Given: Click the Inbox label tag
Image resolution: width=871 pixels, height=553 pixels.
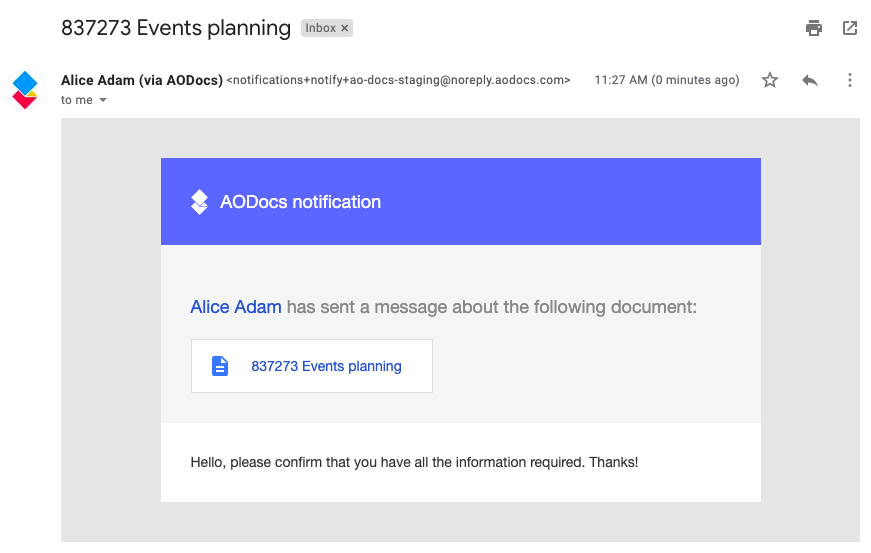Looking at the screenshot, I should click(x=321, y=29).
